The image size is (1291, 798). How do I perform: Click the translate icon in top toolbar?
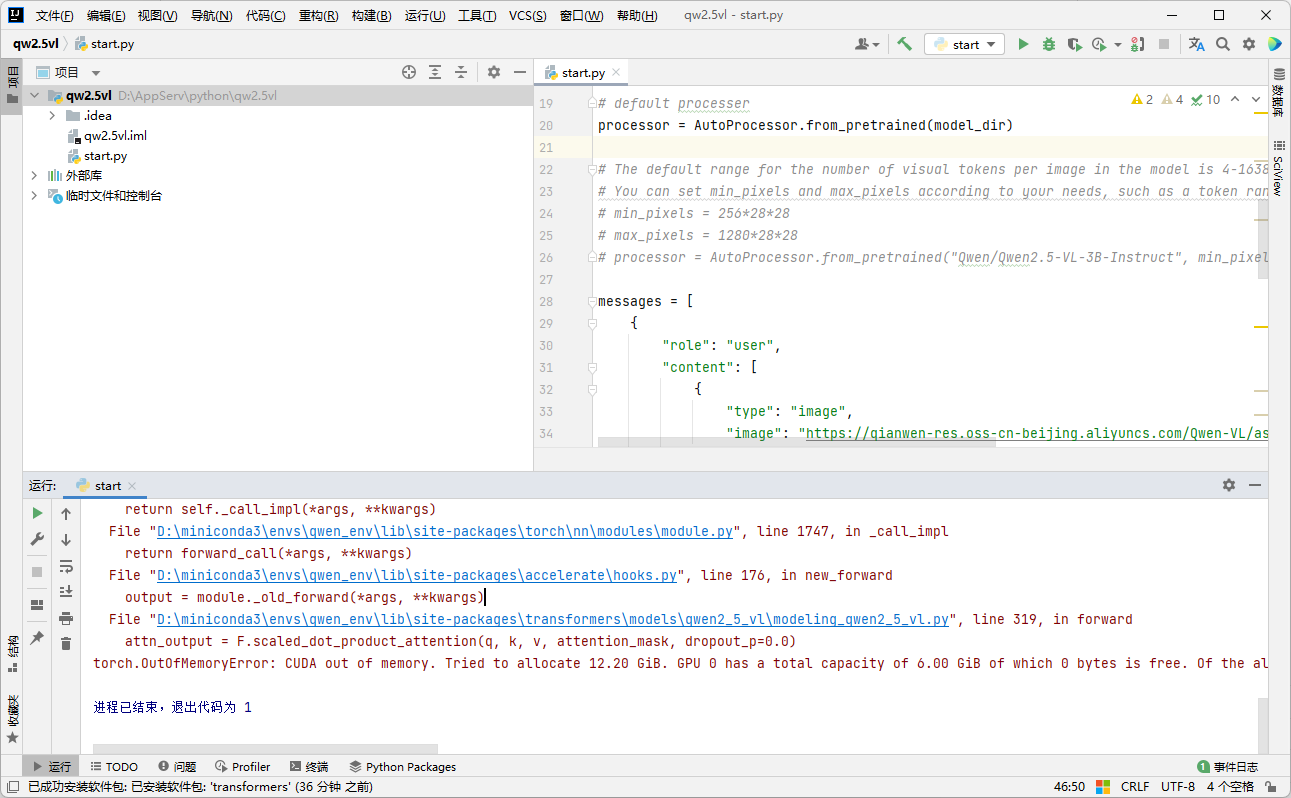pyautogui.click(x=1196, y=44)
